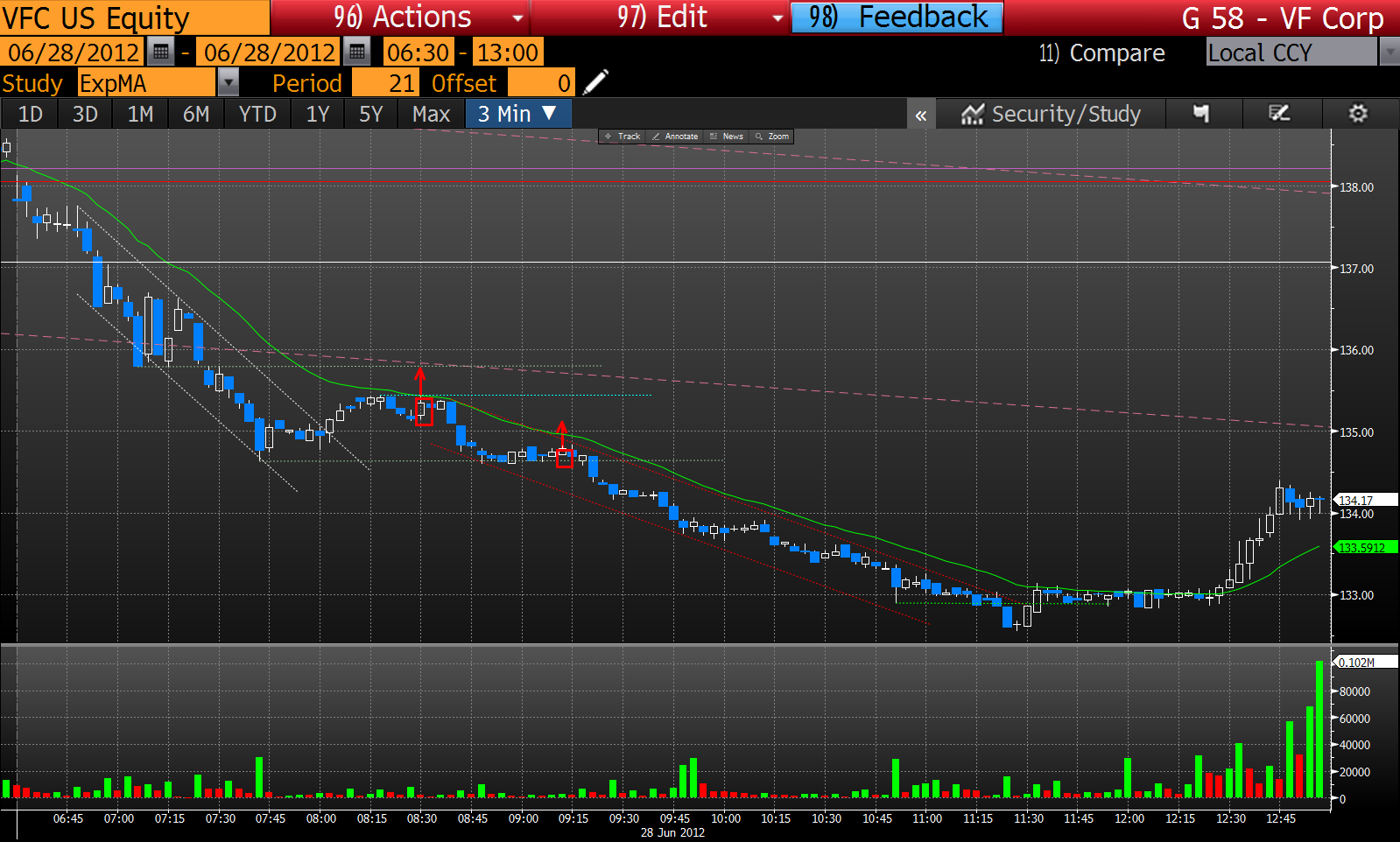Select the YTD range tab
This screenshot has height=842, width=1400.
tap(257, 114)
